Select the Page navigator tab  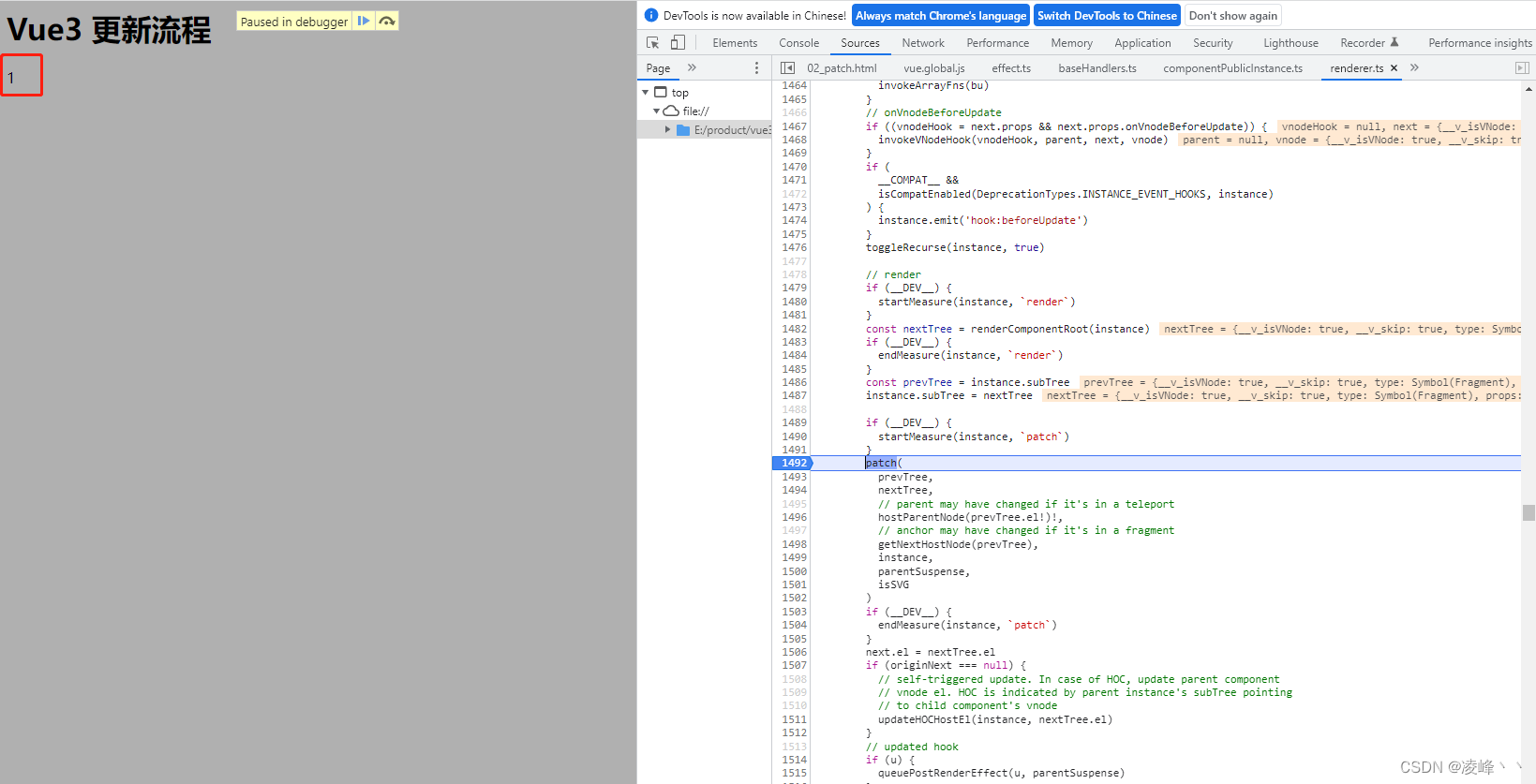(x=659, y=67)
